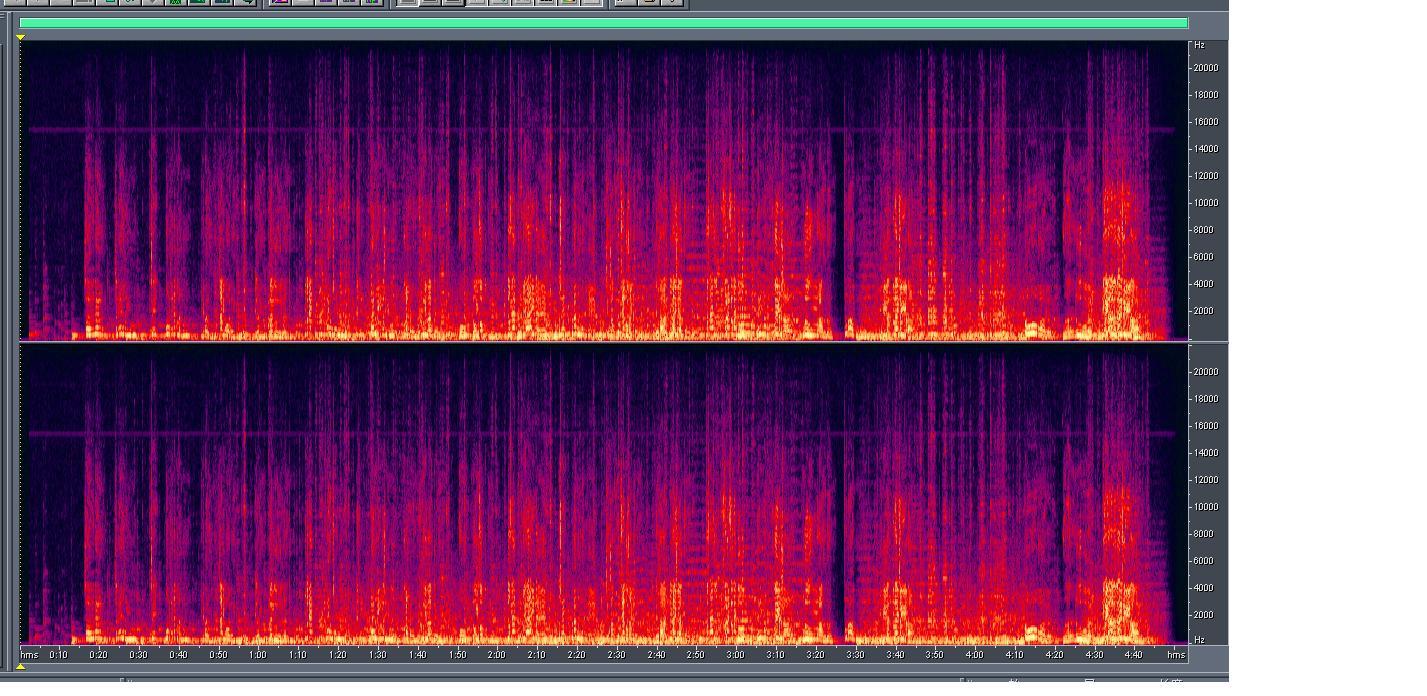Click the 2:00 mark on the time ruler

(496, 655)
